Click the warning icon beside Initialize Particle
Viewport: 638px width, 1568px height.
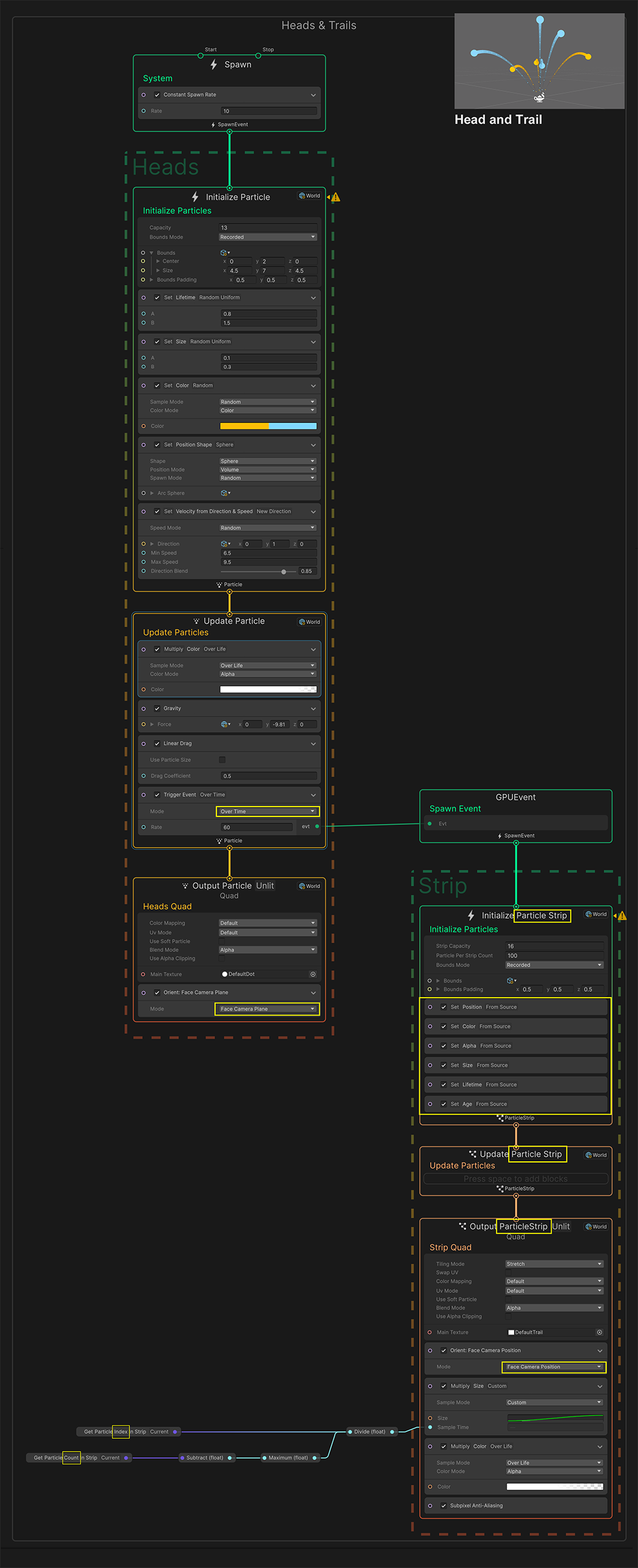click(x=335, y=197)
